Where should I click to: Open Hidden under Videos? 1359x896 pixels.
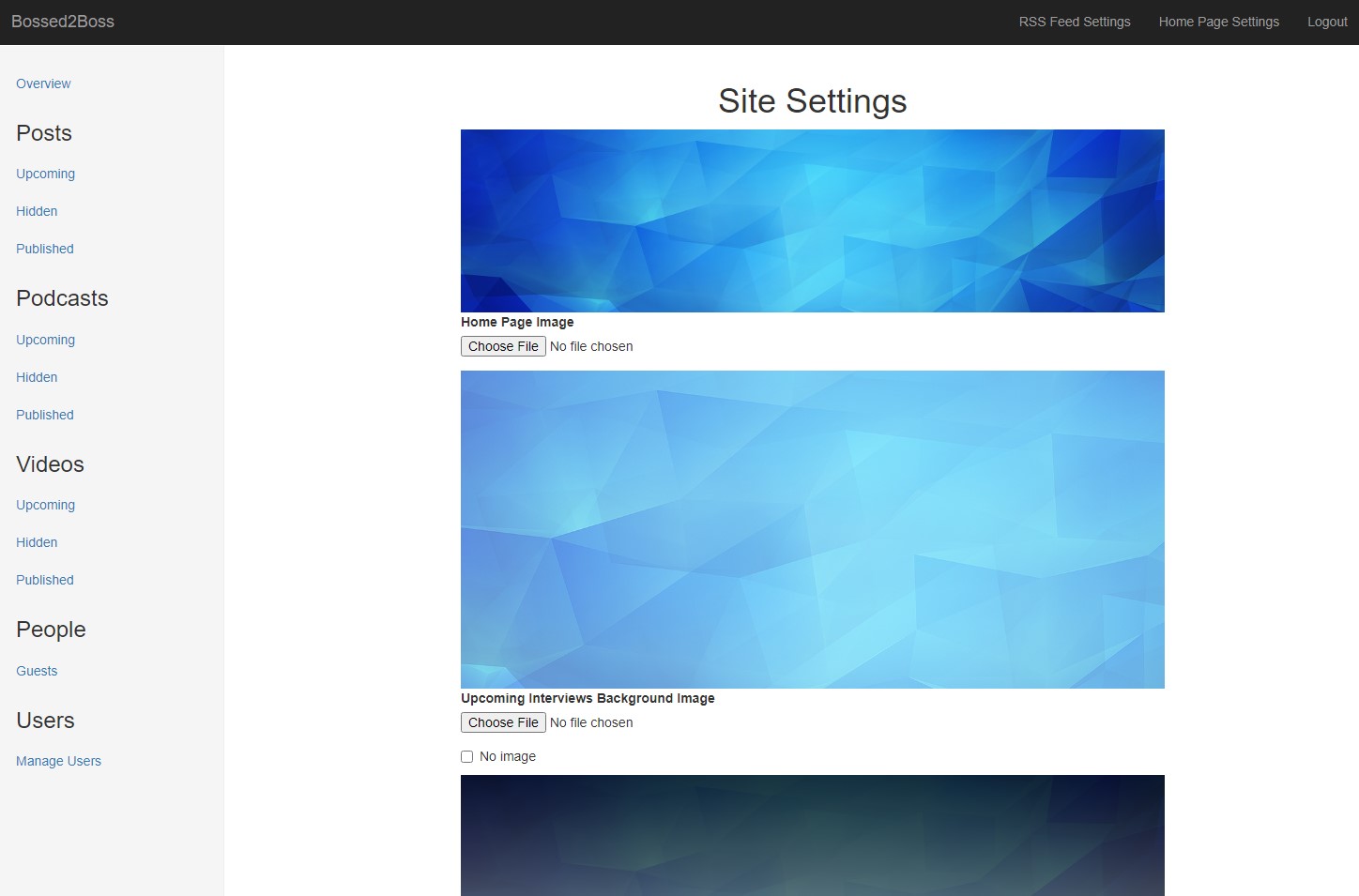pos(37,542)
